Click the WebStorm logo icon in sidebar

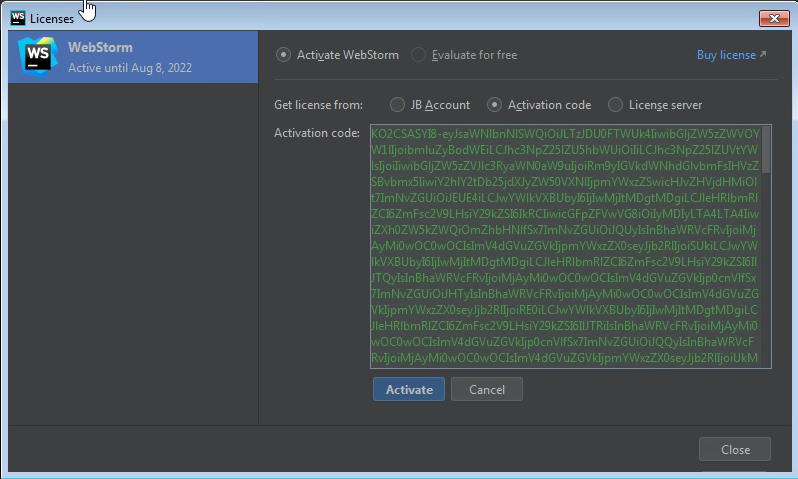point(37,56)
